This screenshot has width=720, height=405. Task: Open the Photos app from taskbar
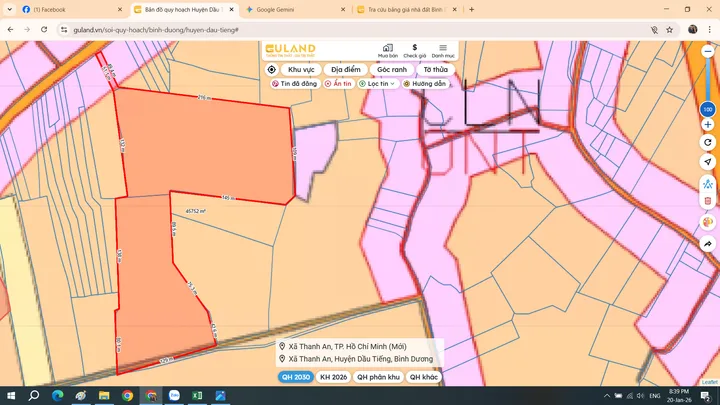(x=221, y=395)
